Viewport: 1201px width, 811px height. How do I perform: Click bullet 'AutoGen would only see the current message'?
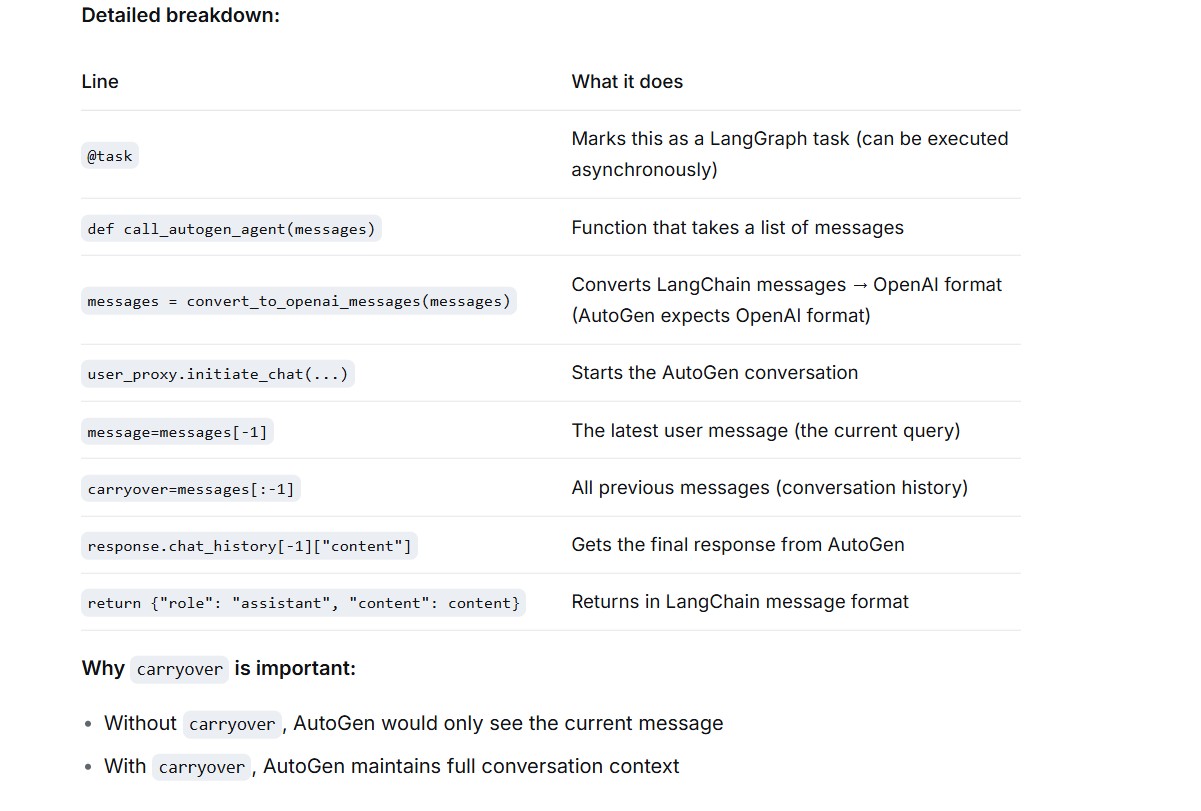(x=414, y=723)
